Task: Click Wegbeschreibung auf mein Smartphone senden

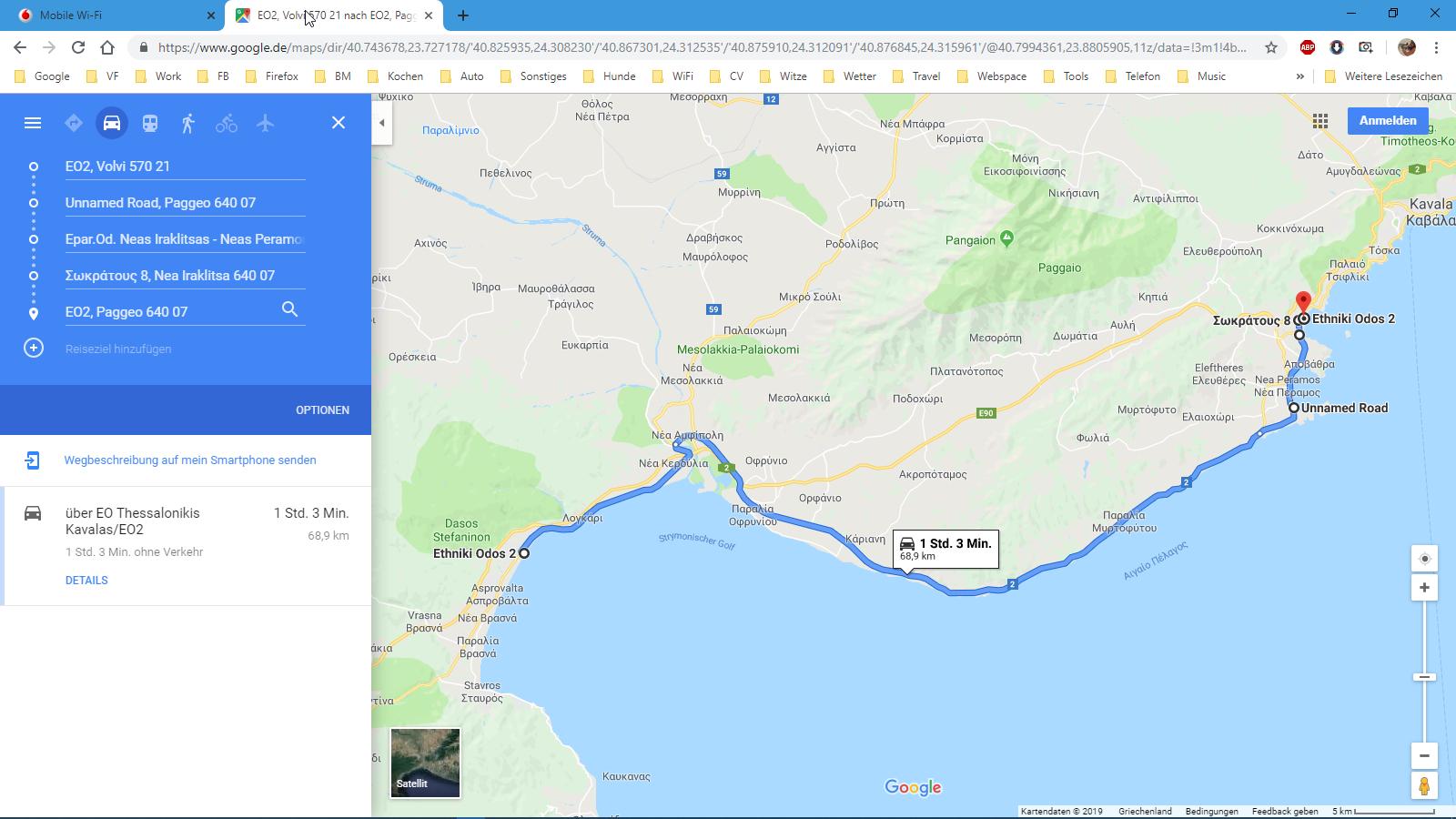Action: point(190,460)
